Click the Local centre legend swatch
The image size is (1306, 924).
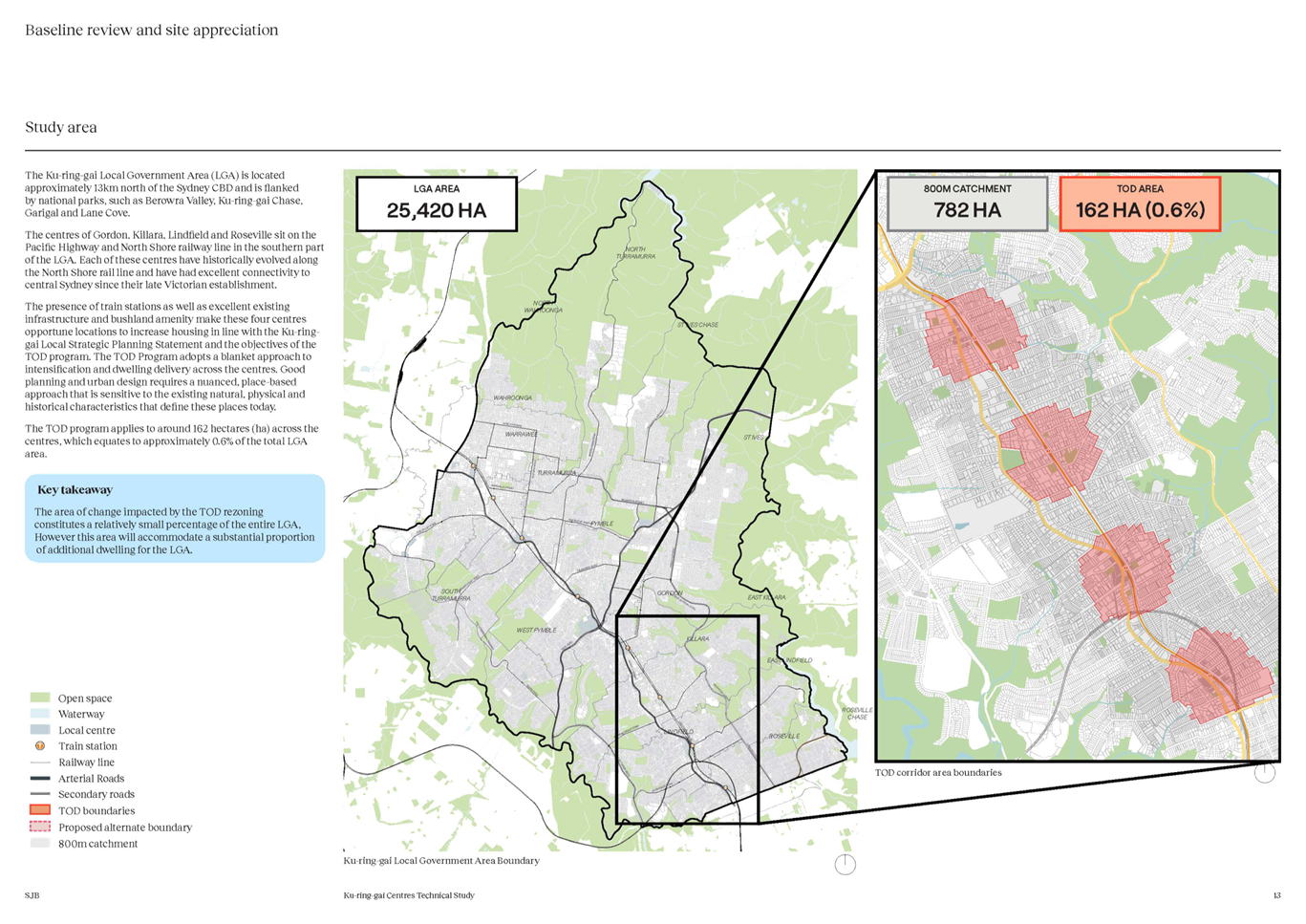point(40,730)
